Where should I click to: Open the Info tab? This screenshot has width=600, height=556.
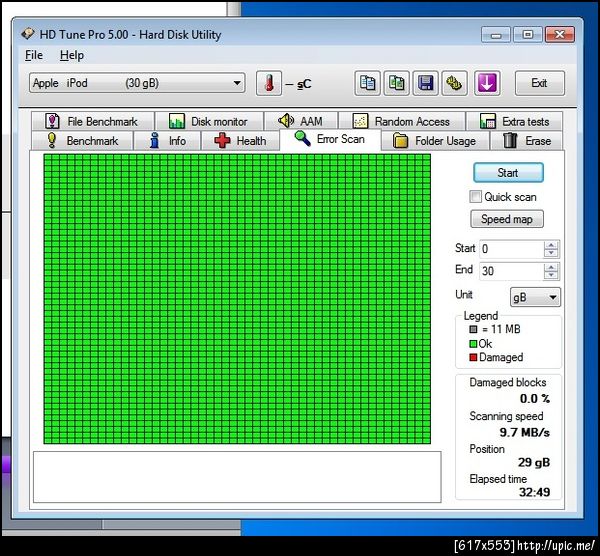click(167, 140)
